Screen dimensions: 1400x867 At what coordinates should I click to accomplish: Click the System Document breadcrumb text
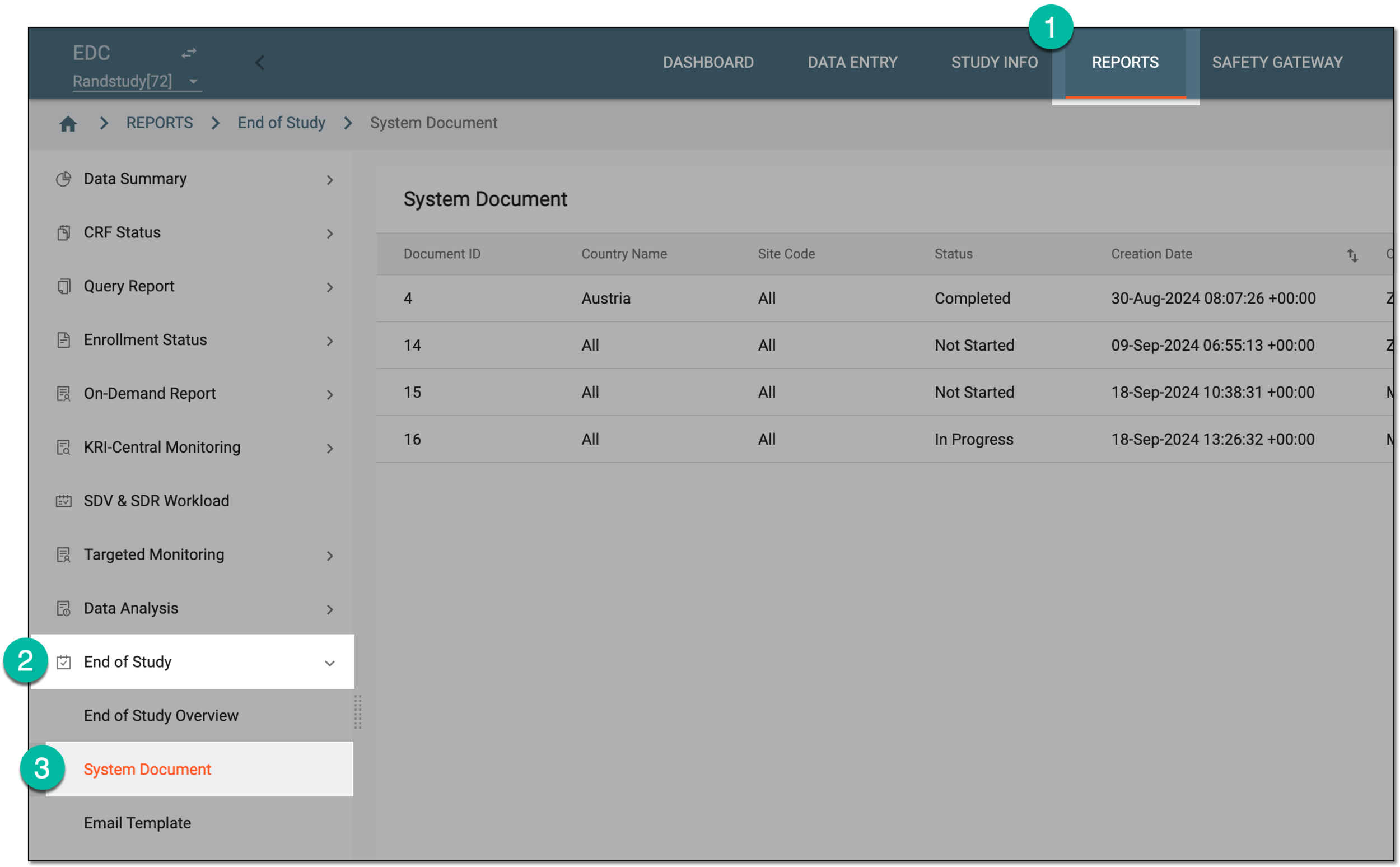point(433,123)
